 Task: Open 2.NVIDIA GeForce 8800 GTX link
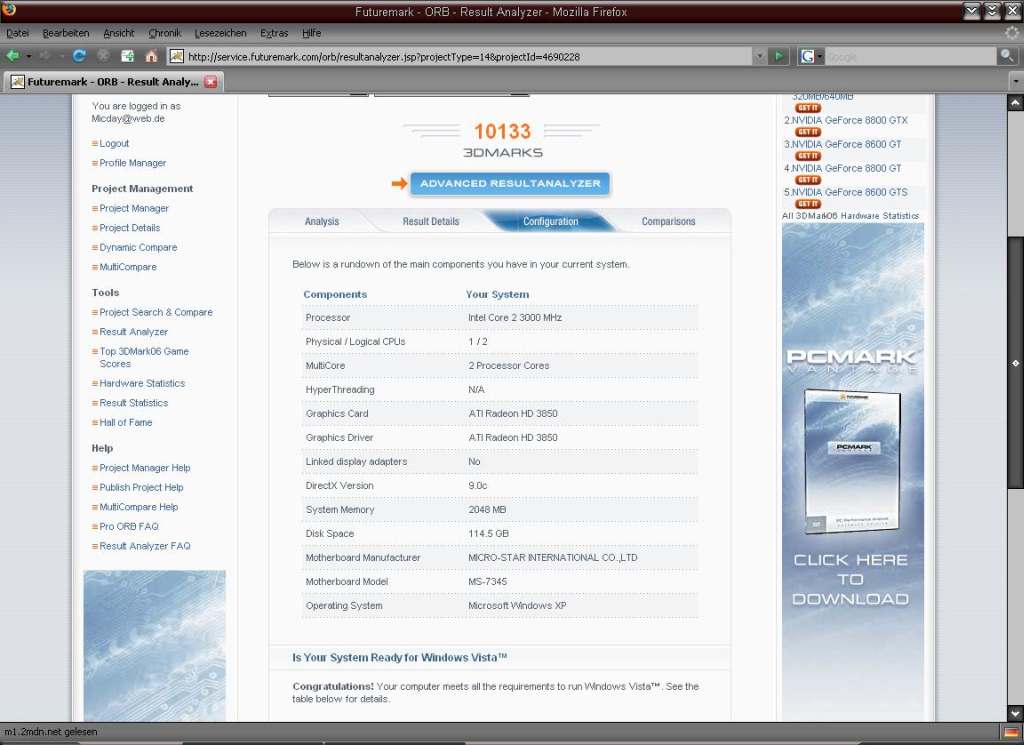click(846, 120)
